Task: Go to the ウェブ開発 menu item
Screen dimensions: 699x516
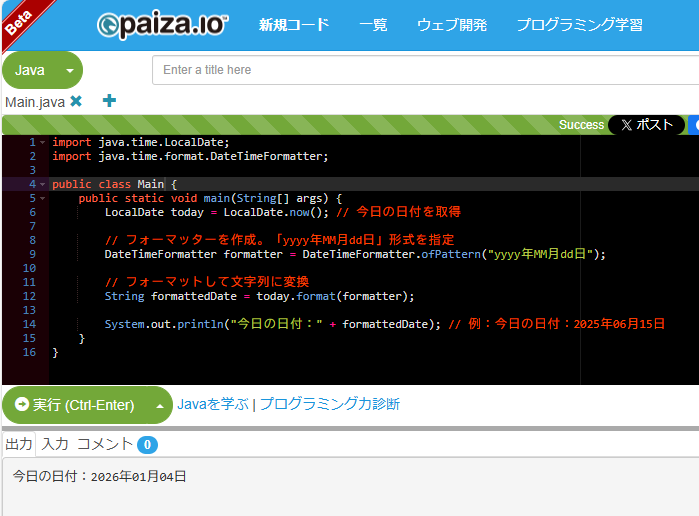Action: coord(452,25)
